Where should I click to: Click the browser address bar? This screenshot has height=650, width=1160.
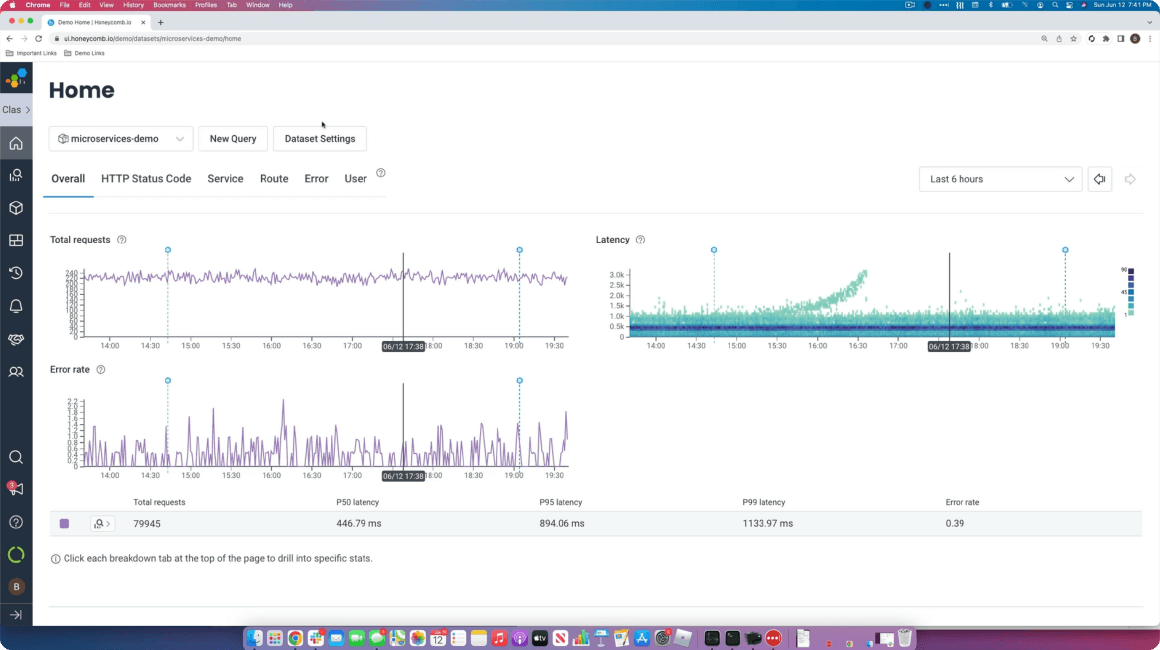[544, 38]
